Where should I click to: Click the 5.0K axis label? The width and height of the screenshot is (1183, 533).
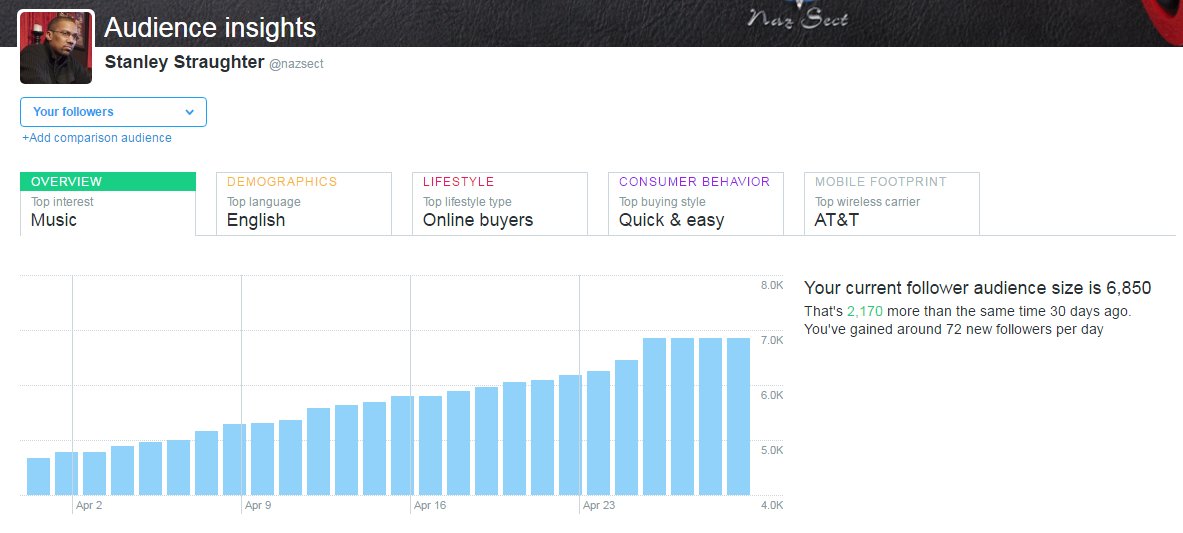[772, 451]
